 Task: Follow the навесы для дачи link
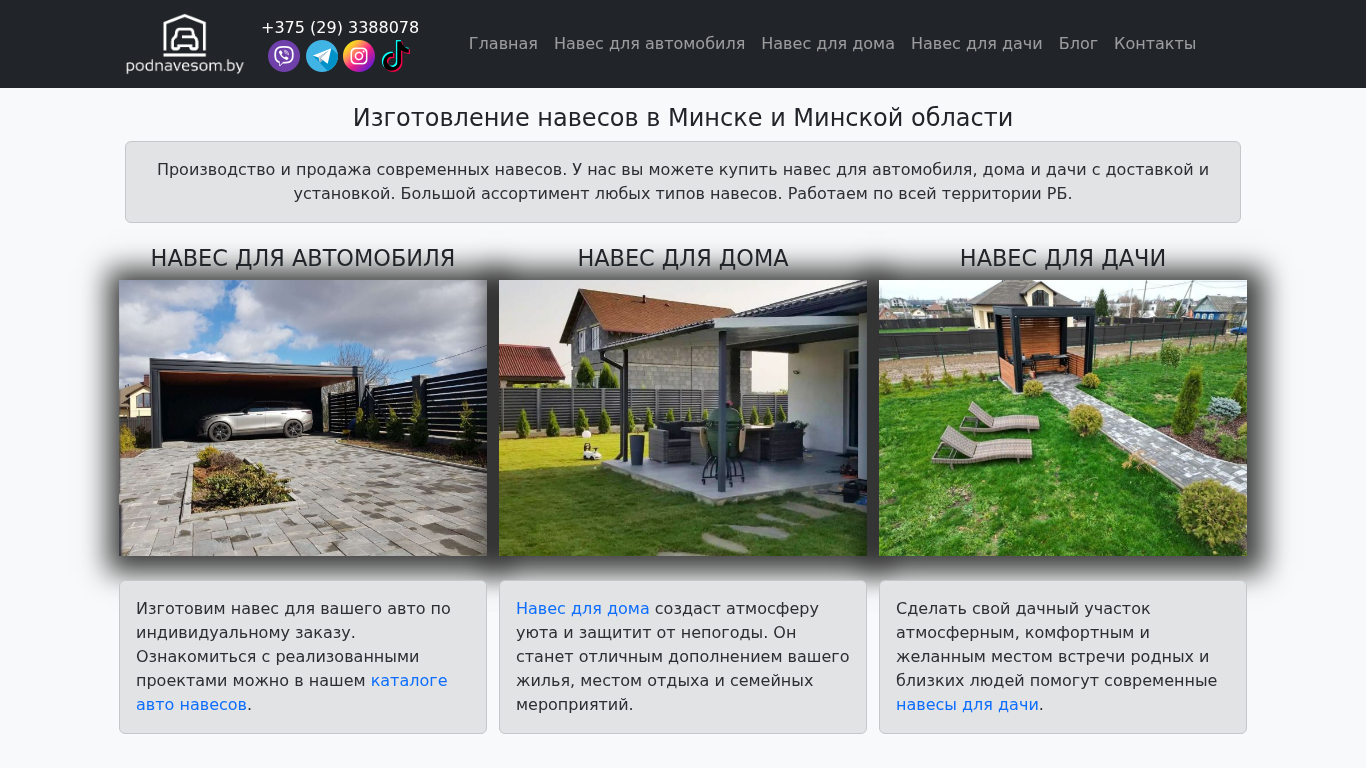click(x=967, y=704)
